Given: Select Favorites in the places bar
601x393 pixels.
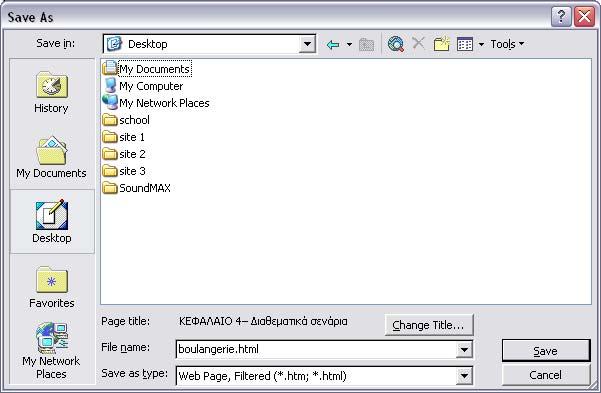Looking at the screenshot, I should [52, 287].
